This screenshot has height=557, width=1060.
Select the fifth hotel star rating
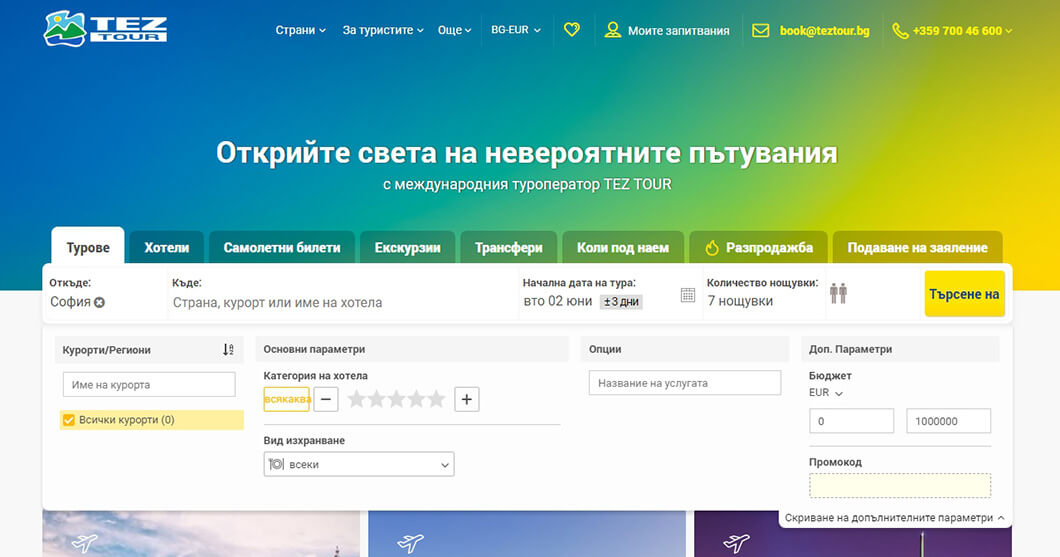point(436,399)
